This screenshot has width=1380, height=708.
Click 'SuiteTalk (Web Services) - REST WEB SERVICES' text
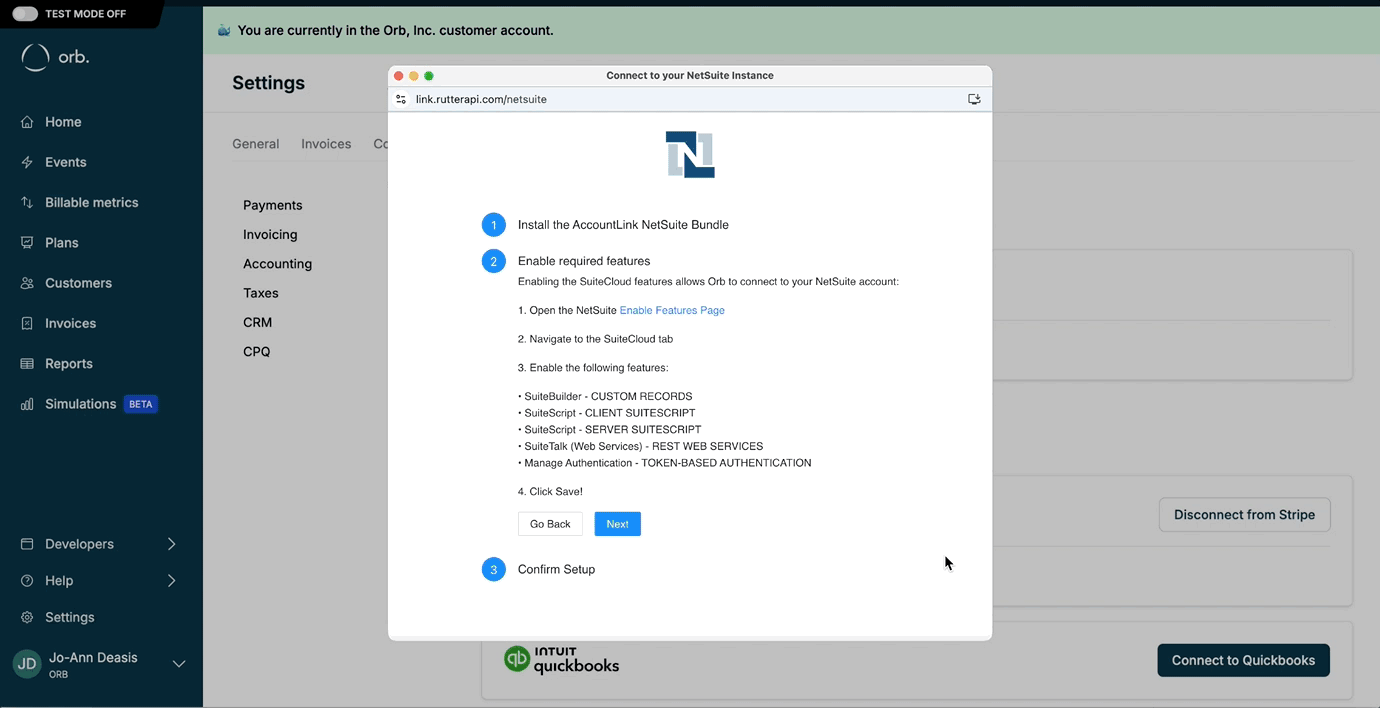(x=644, y=446)
